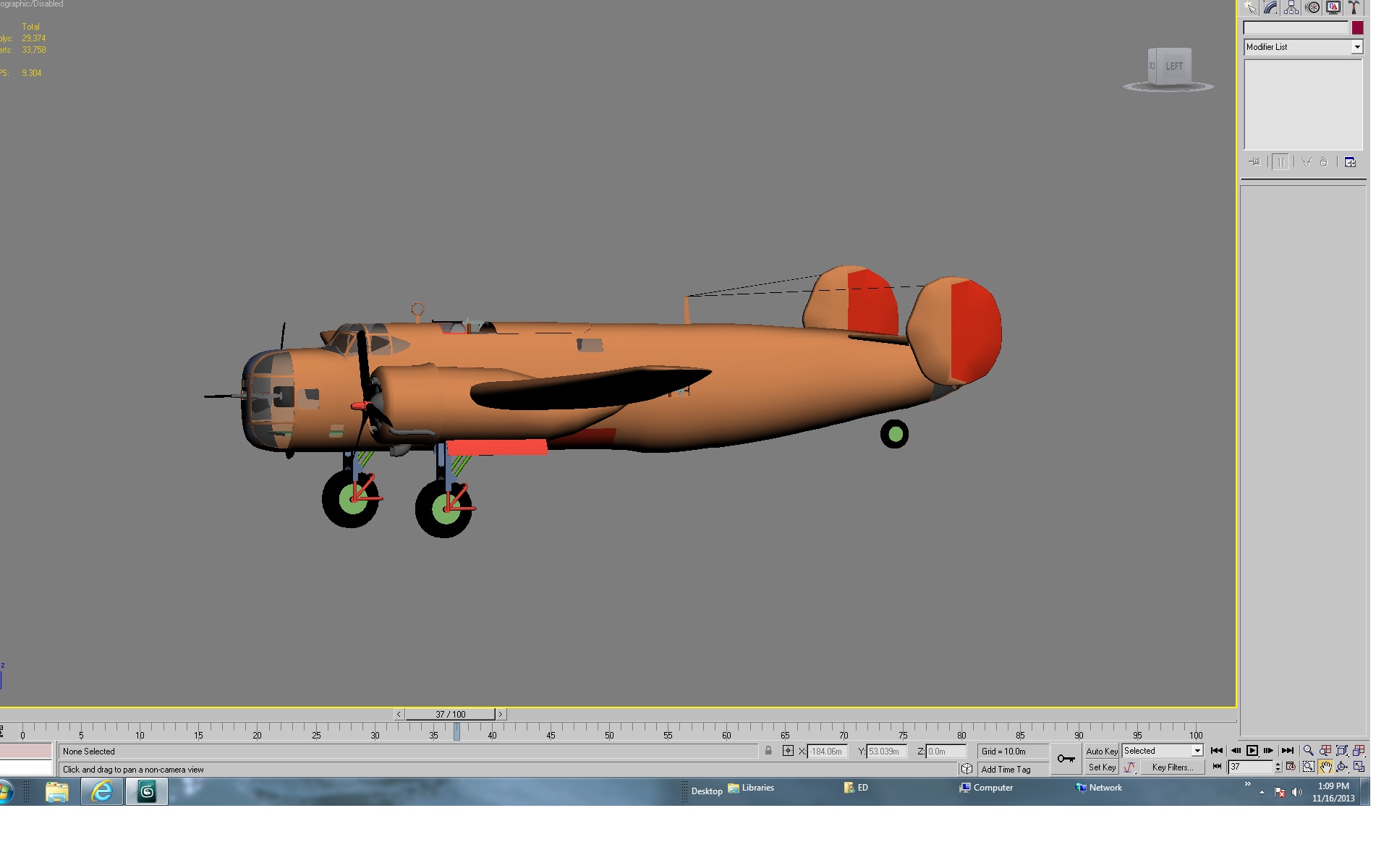Open the Utilities hammer tab

click(x=1354, y=7)
